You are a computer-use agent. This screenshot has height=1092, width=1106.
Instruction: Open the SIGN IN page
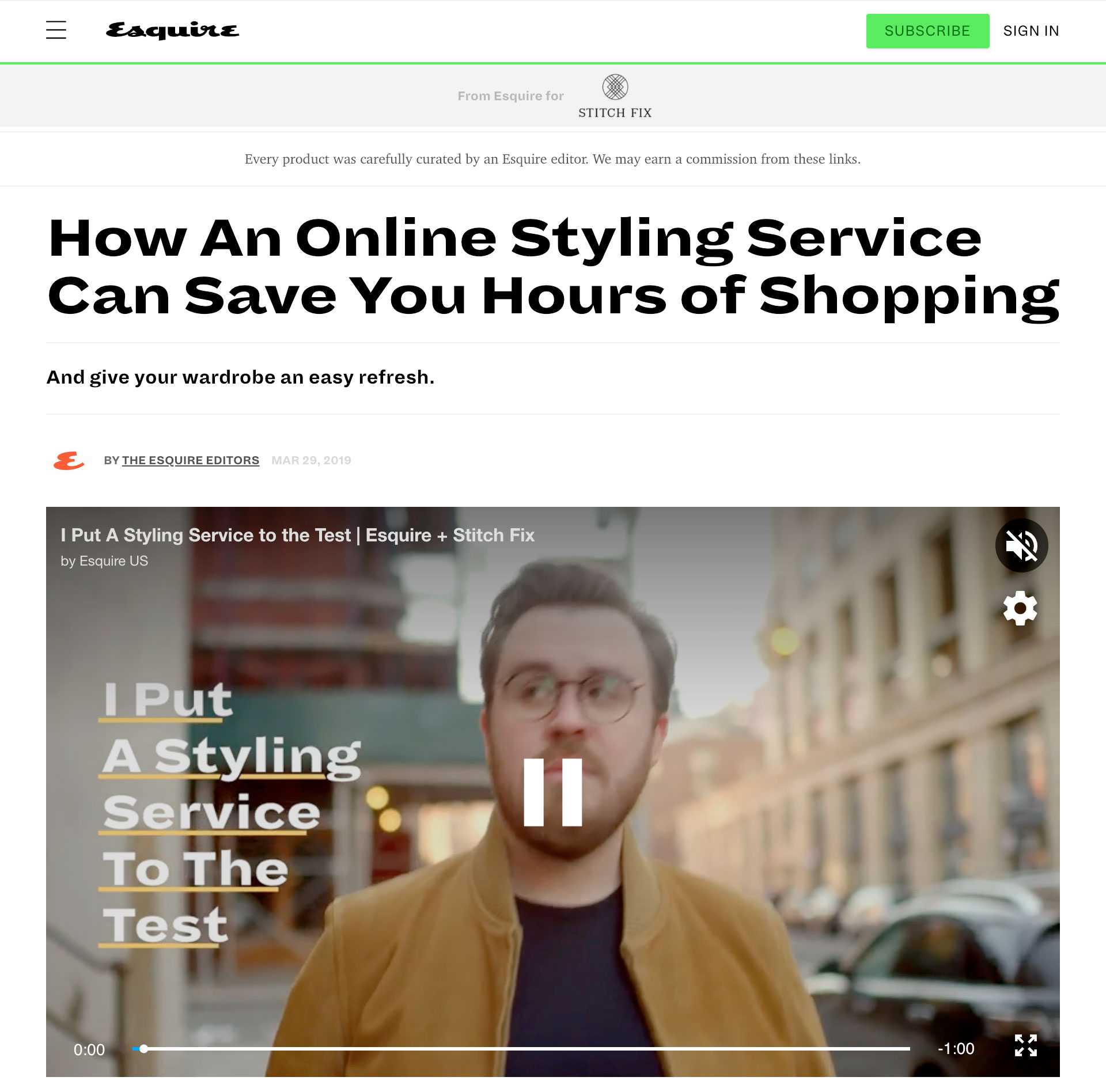(1031, 31)
